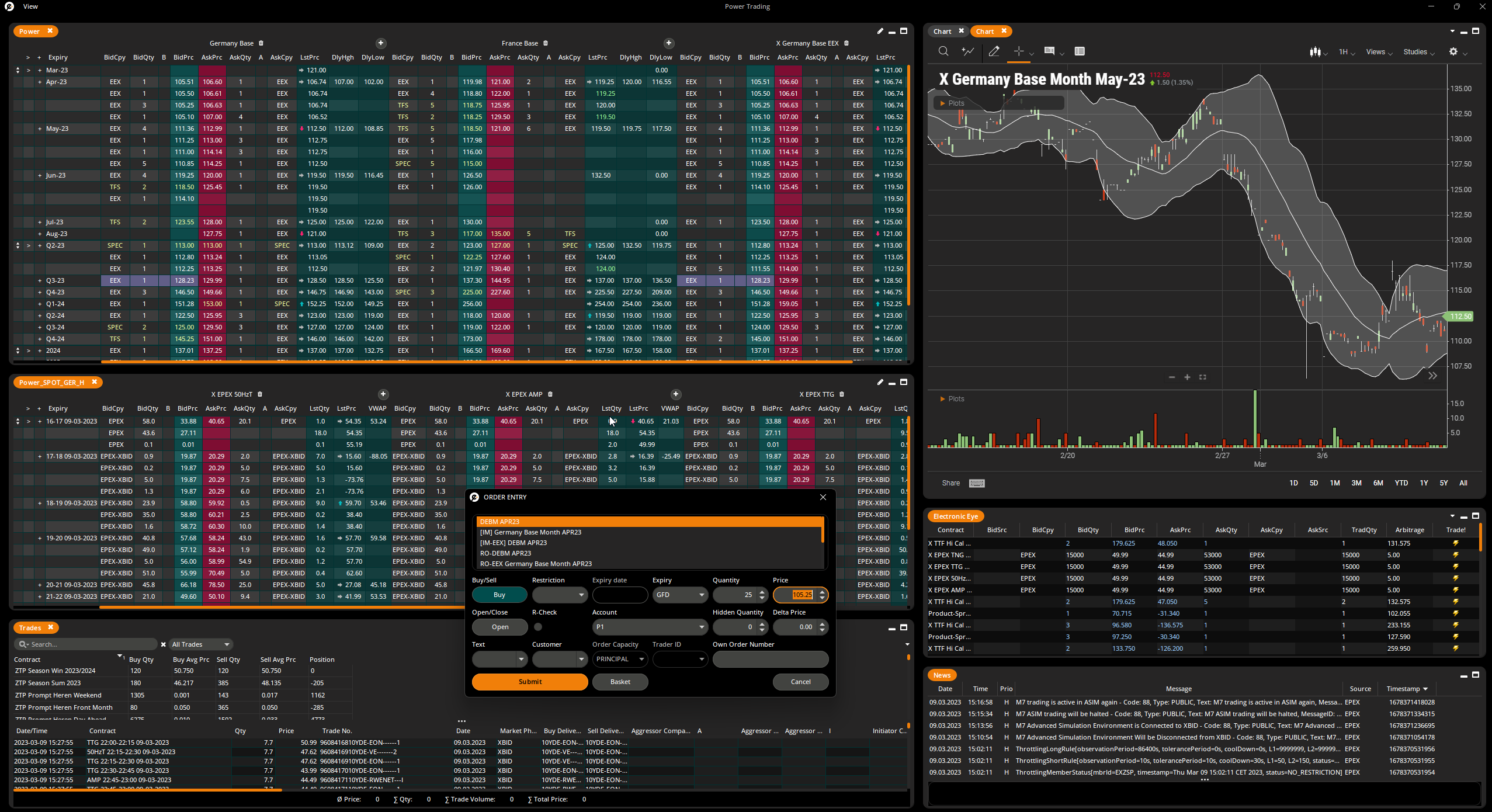Image resolution: width=1492 pixels, height=812 pixels.
Task: Select the search magnifier tool on the chart
Action: coord(943,51)
